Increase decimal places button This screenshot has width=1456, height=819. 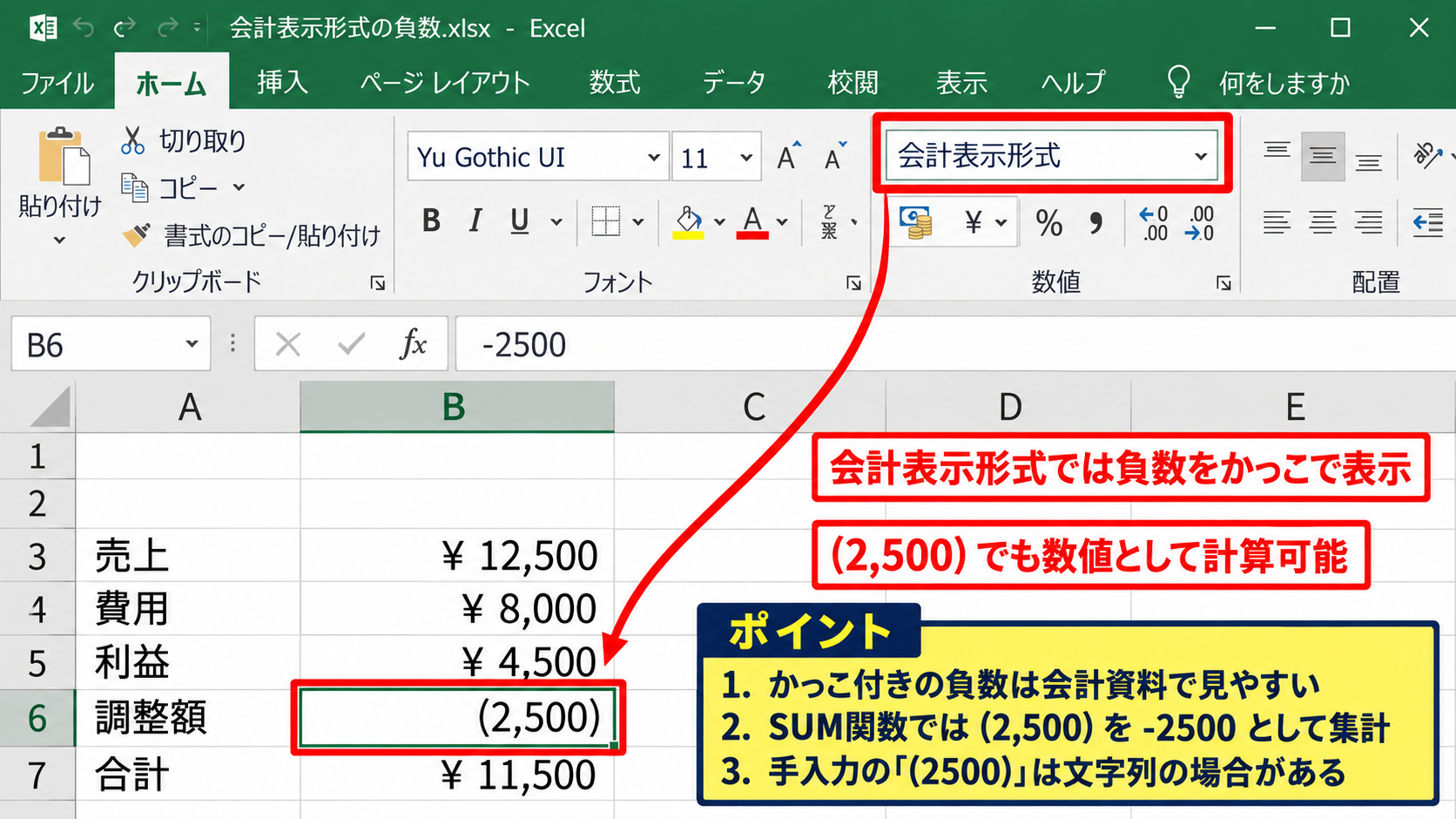tap(1154, 223)
